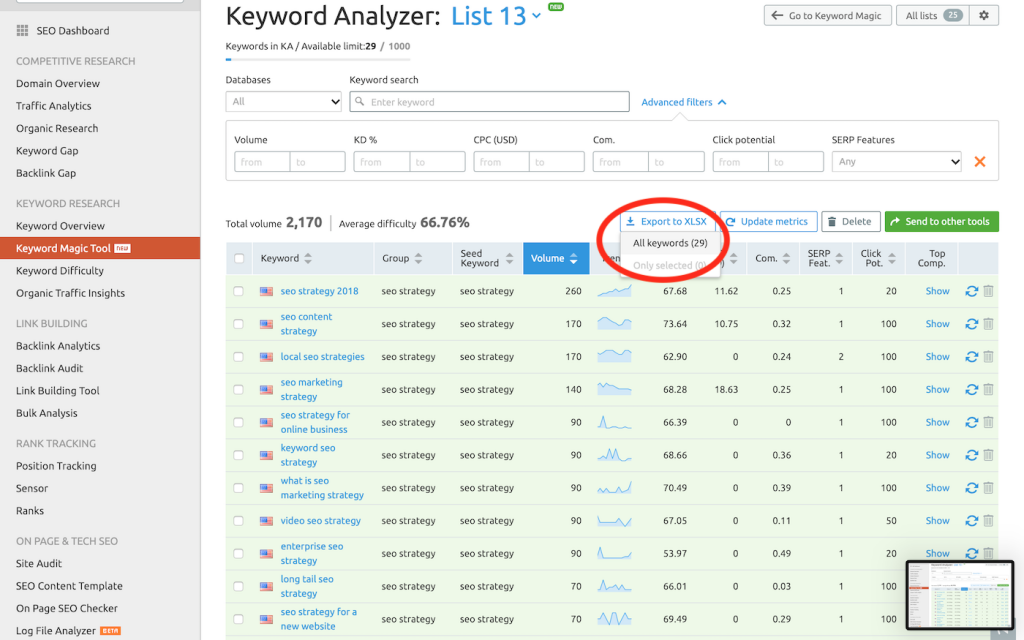This screenshot has width=1024, height=640.
Task: Check the enterprise seo strategy row checkbox
Action: pos(238,553)
